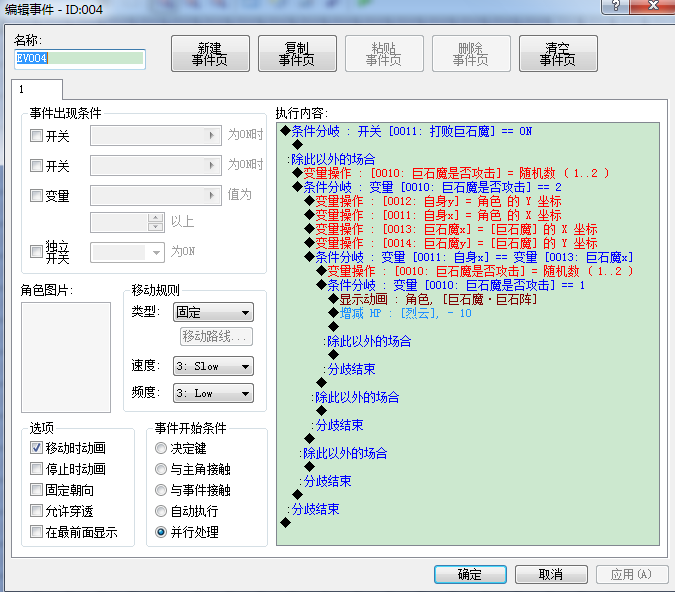Open the 类型 dropdown showing 固定
The height and width of the screenshot is (592, 675).
pyautogui.click(x=213, y=312)
